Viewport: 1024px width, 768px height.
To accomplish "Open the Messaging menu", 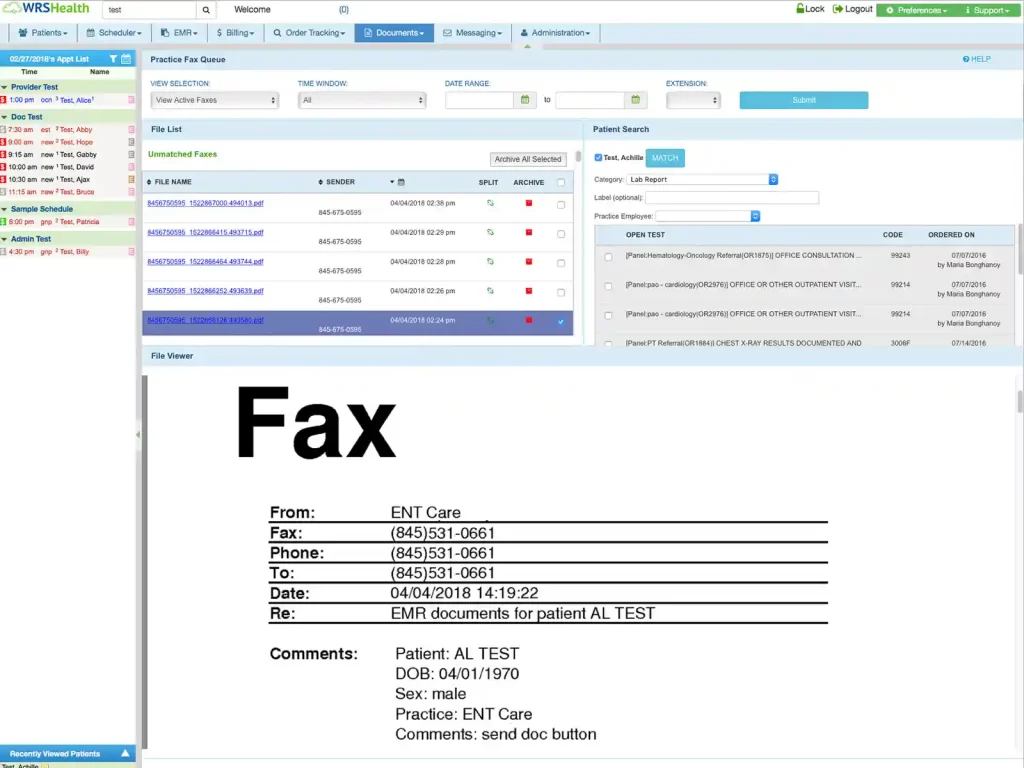I will click(471, 32).
